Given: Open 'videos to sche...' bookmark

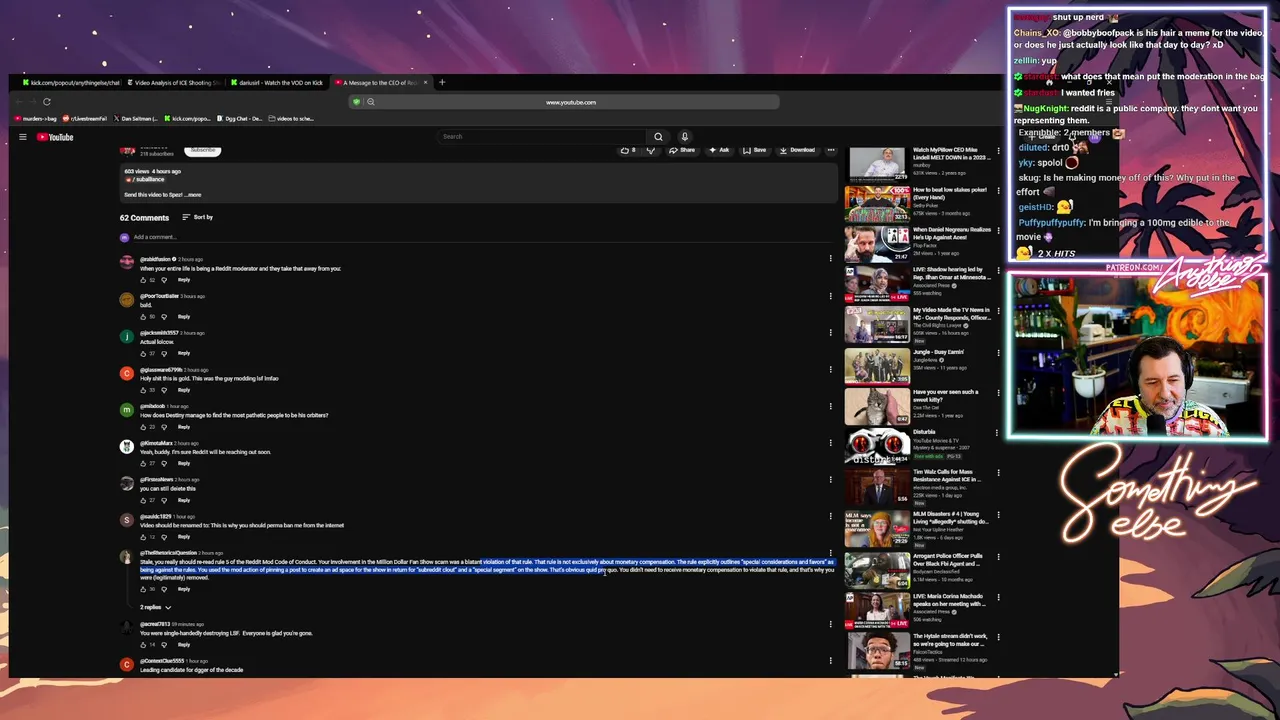Looking at the screenshot, I should (291, 119).
